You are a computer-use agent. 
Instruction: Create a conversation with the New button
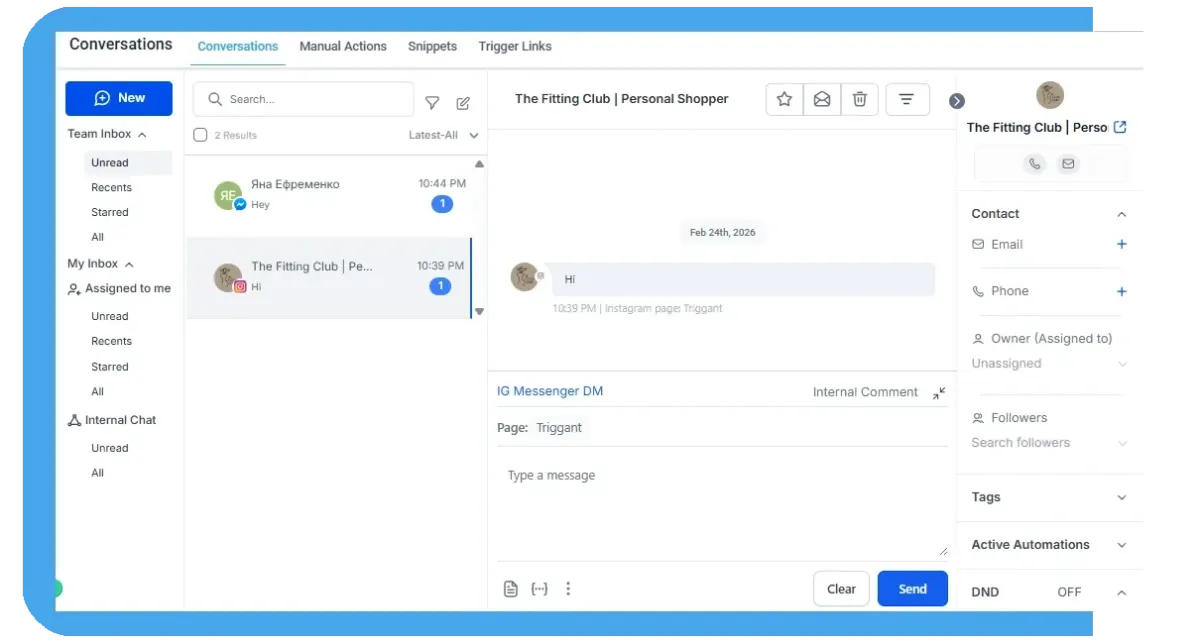pyautogui.click(x=118, y=98)
